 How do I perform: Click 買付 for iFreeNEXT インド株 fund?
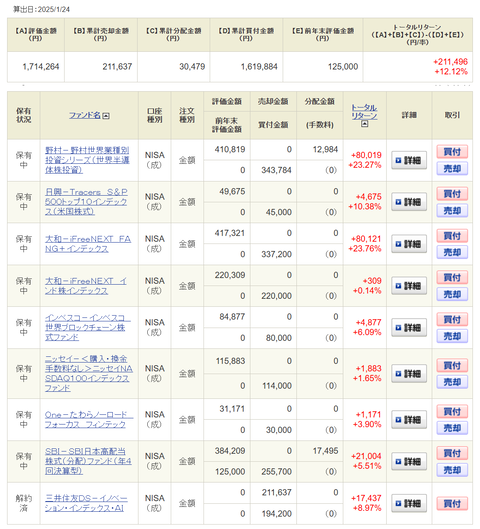(x=452, y=277)
